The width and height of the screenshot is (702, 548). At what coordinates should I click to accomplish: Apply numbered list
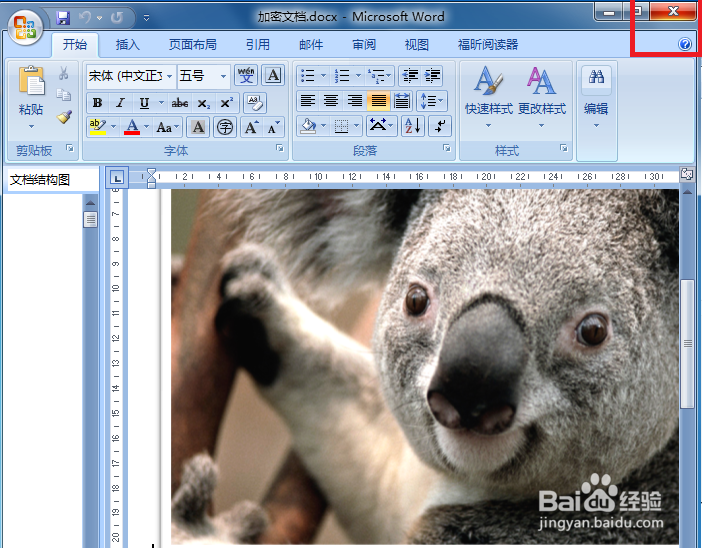[x=342, y=75]
